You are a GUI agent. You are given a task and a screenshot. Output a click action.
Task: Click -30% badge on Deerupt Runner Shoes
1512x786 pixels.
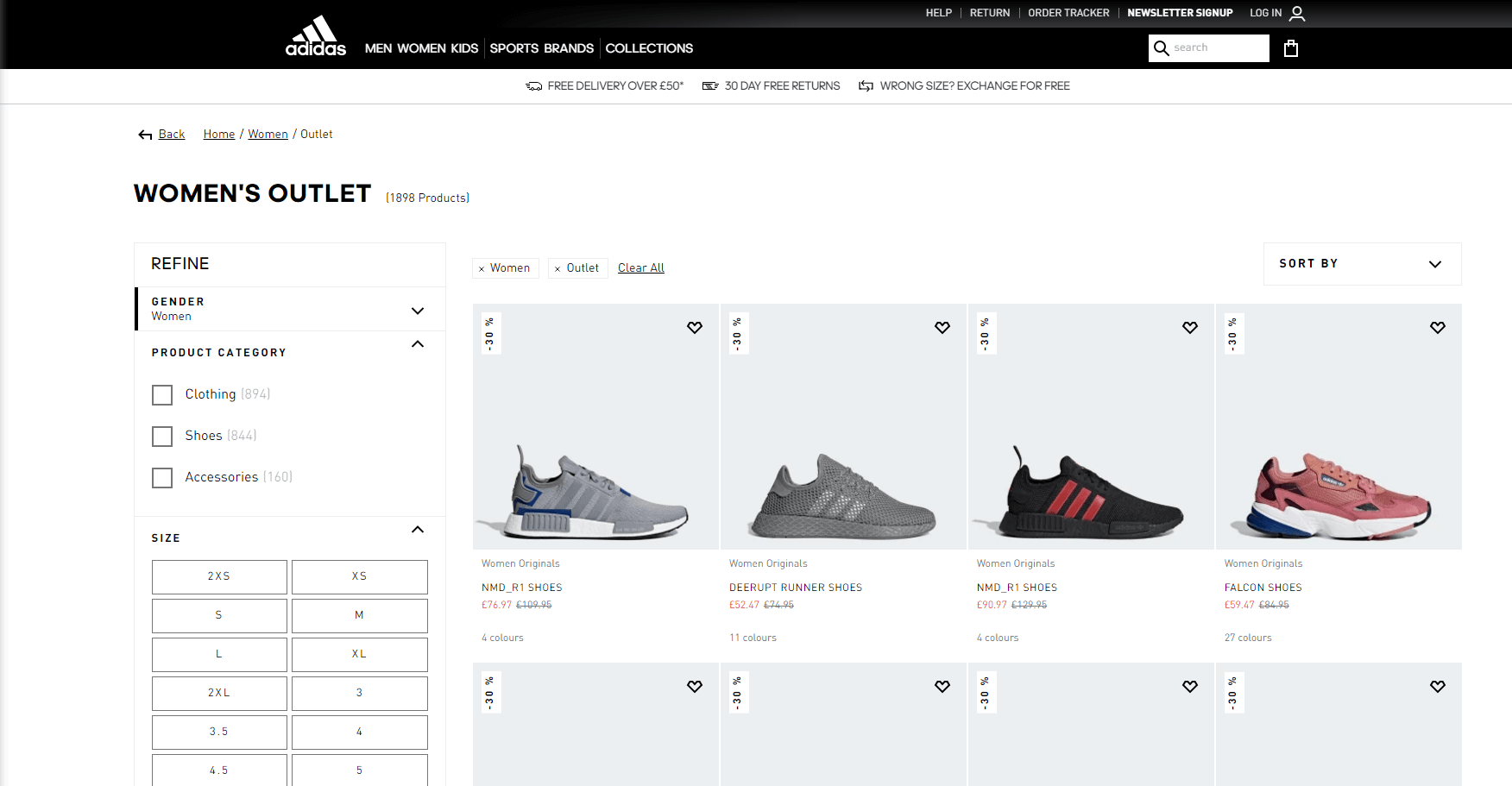point(738,333)
